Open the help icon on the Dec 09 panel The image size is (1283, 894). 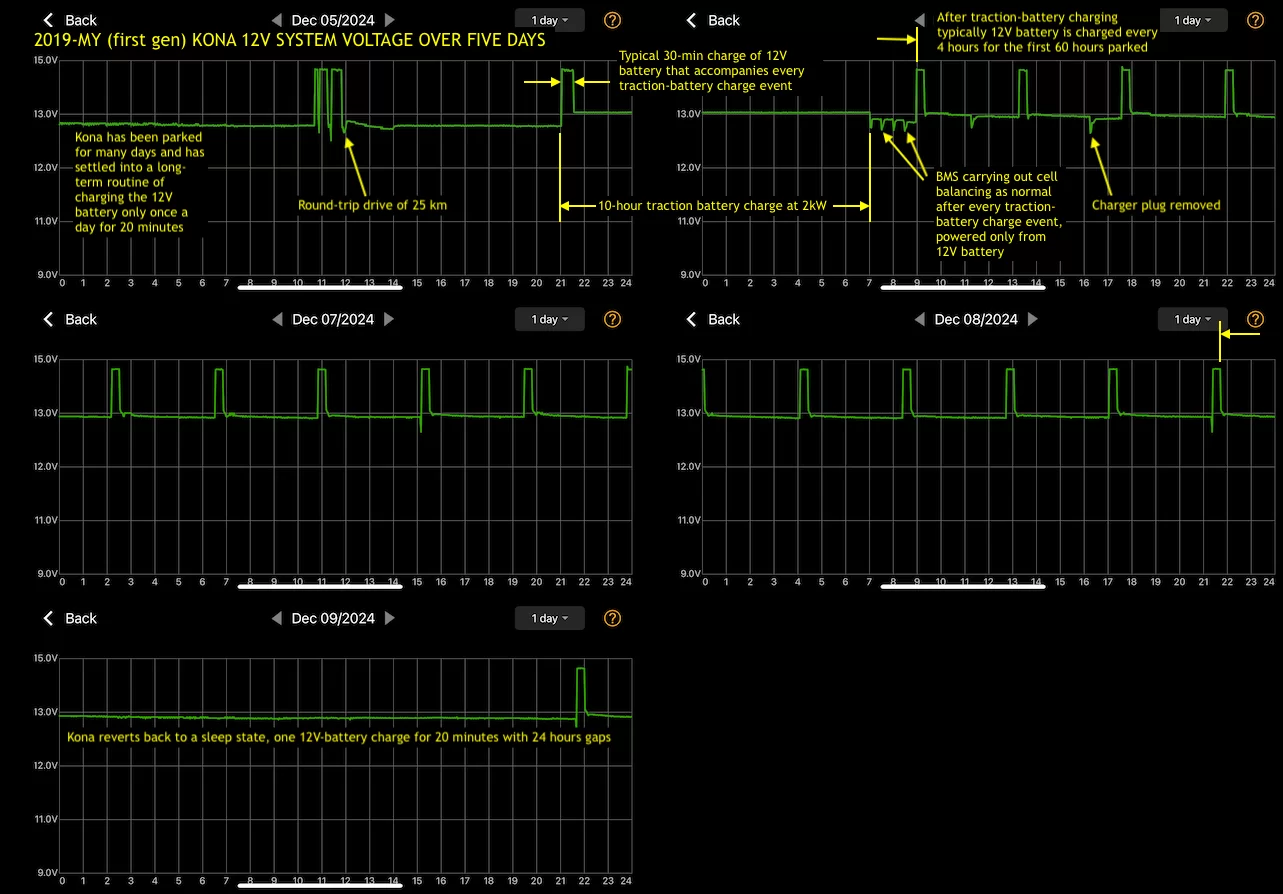tap(612, 618)
